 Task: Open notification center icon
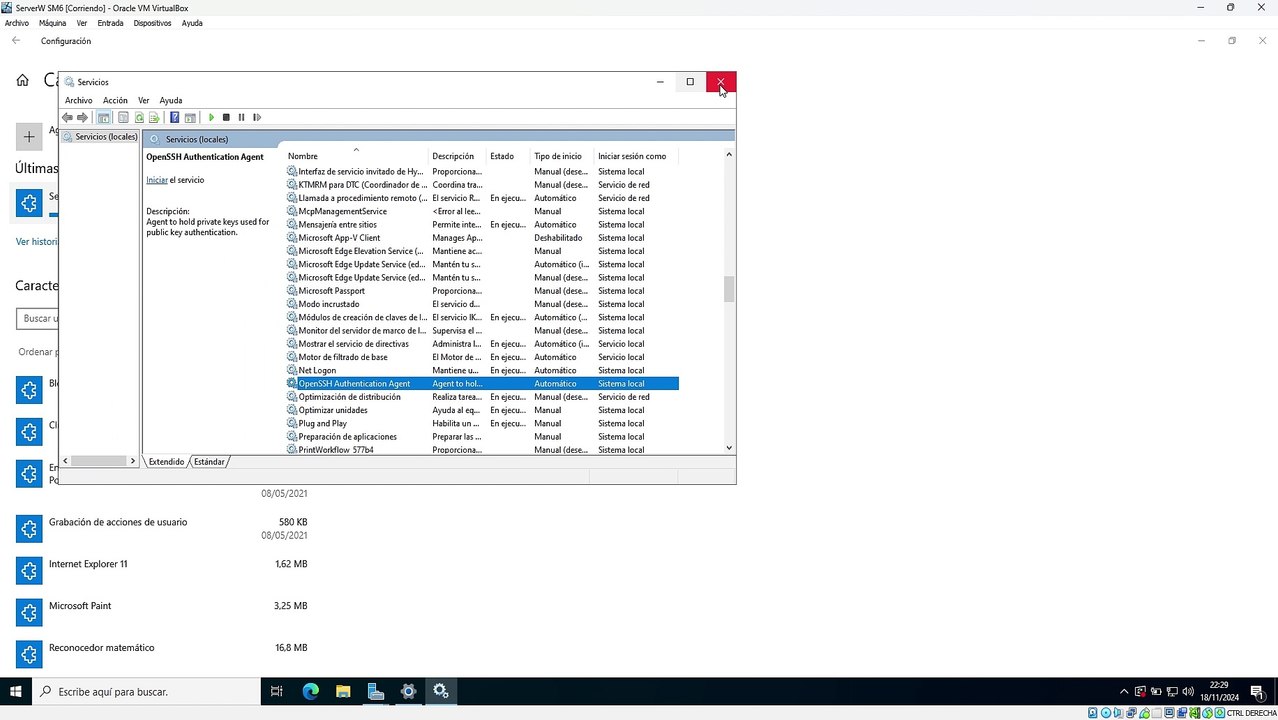1257,691
